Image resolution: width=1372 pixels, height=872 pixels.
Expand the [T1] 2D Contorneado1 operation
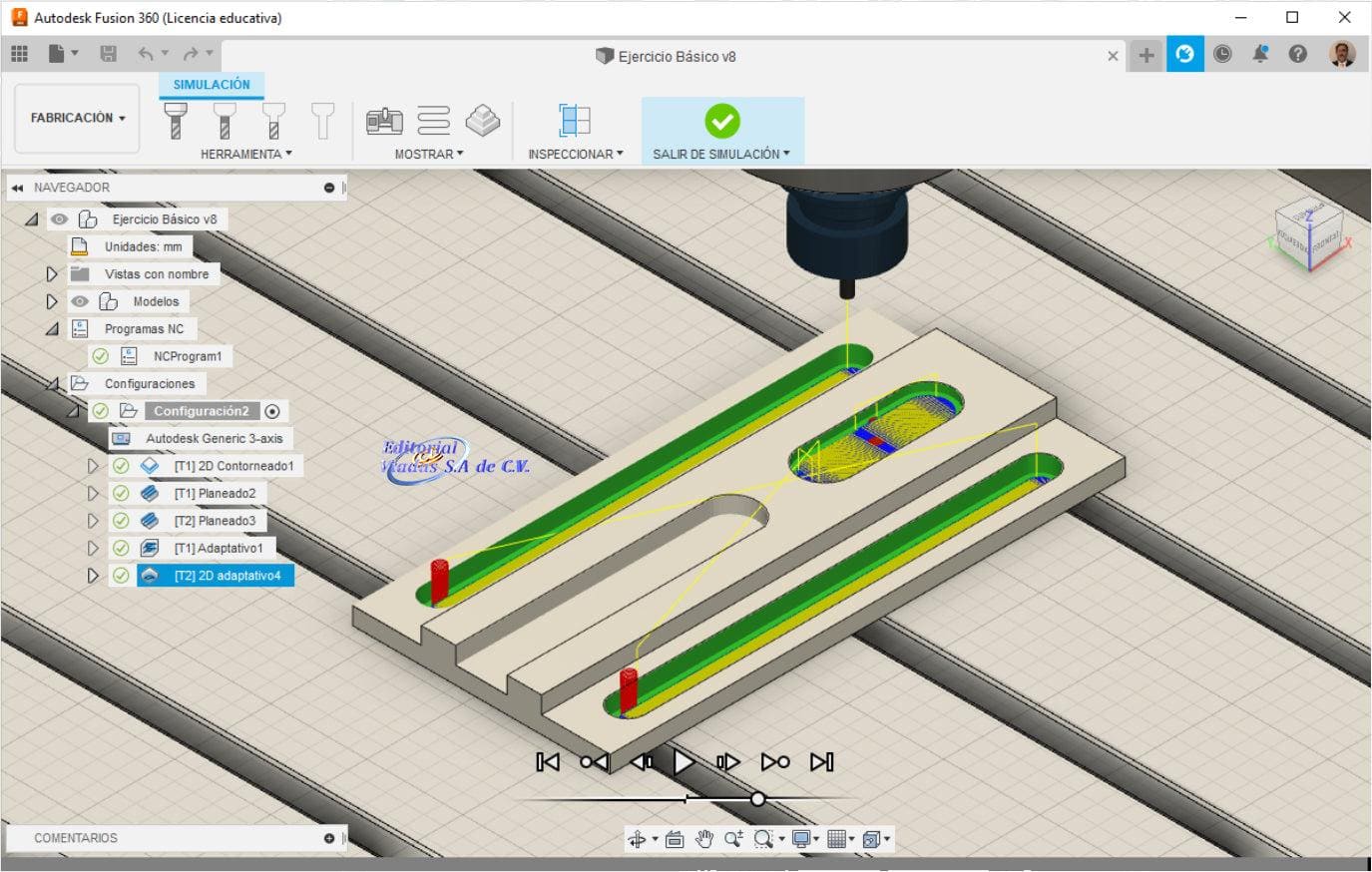click(93, 466)
